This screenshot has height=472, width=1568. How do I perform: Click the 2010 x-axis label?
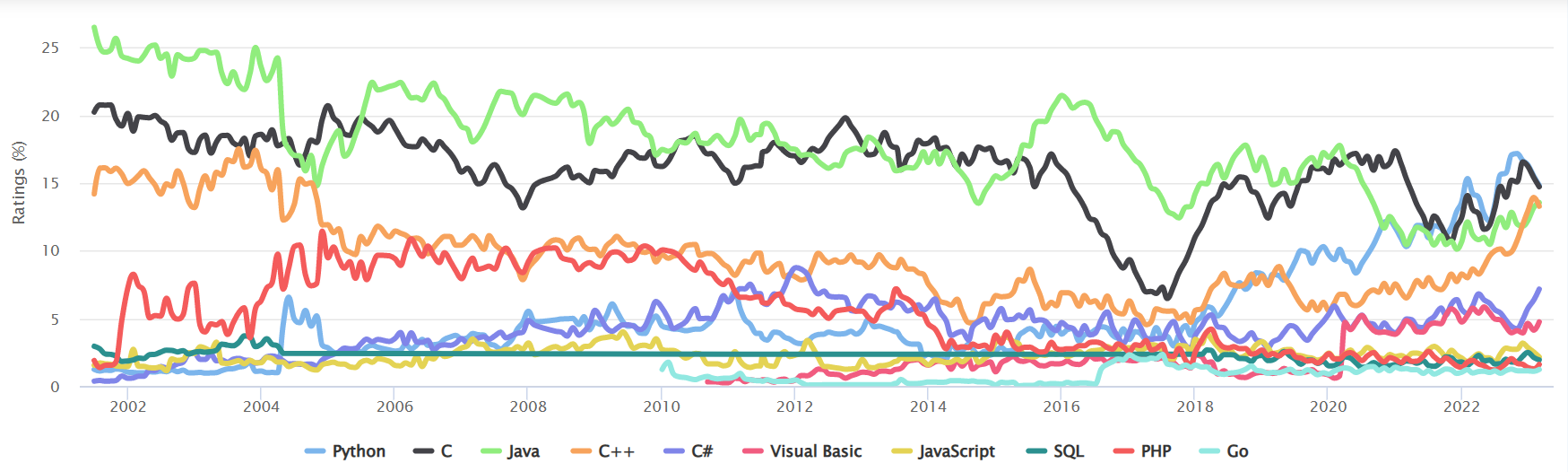click(x=662, y=406)
